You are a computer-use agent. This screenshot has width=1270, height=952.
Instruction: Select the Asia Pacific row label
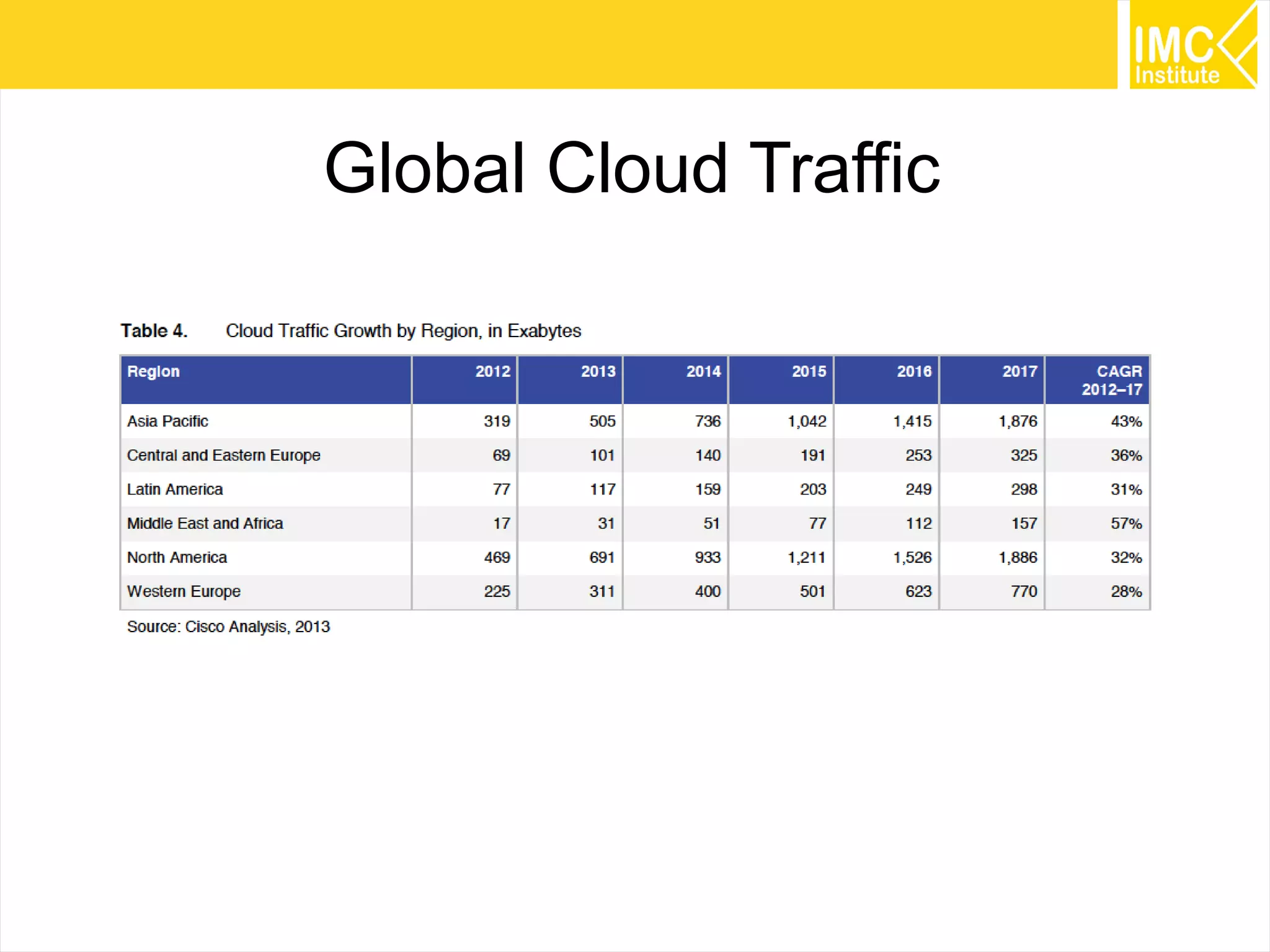click(167, 421)
